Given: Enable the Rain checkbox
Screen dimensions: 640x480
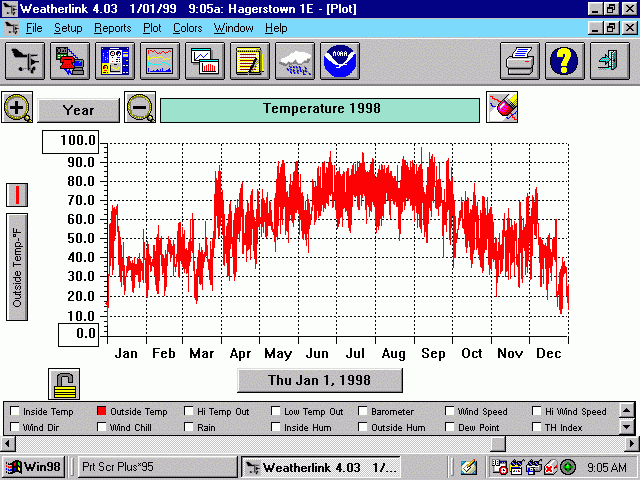Looking at the screenshot, I should point(189,427).
